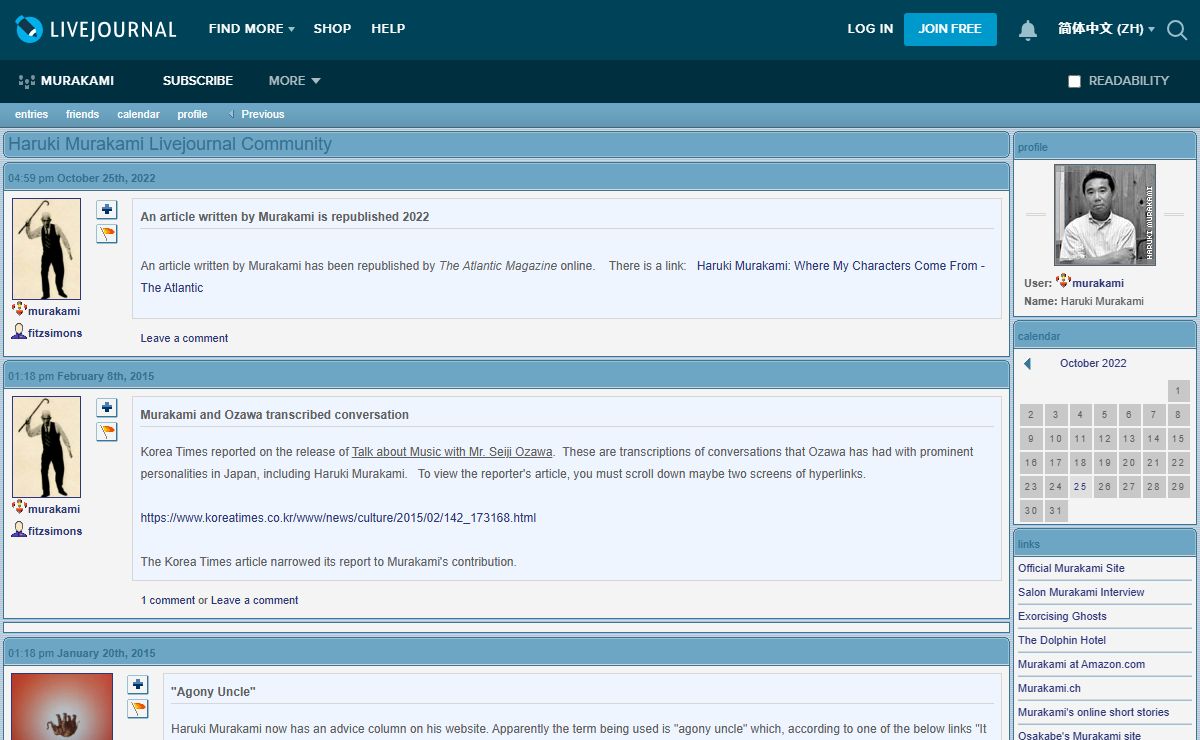
Task: Click the 04:59 pm October 25th, 2022 timestamp
Action: point(82,178)
